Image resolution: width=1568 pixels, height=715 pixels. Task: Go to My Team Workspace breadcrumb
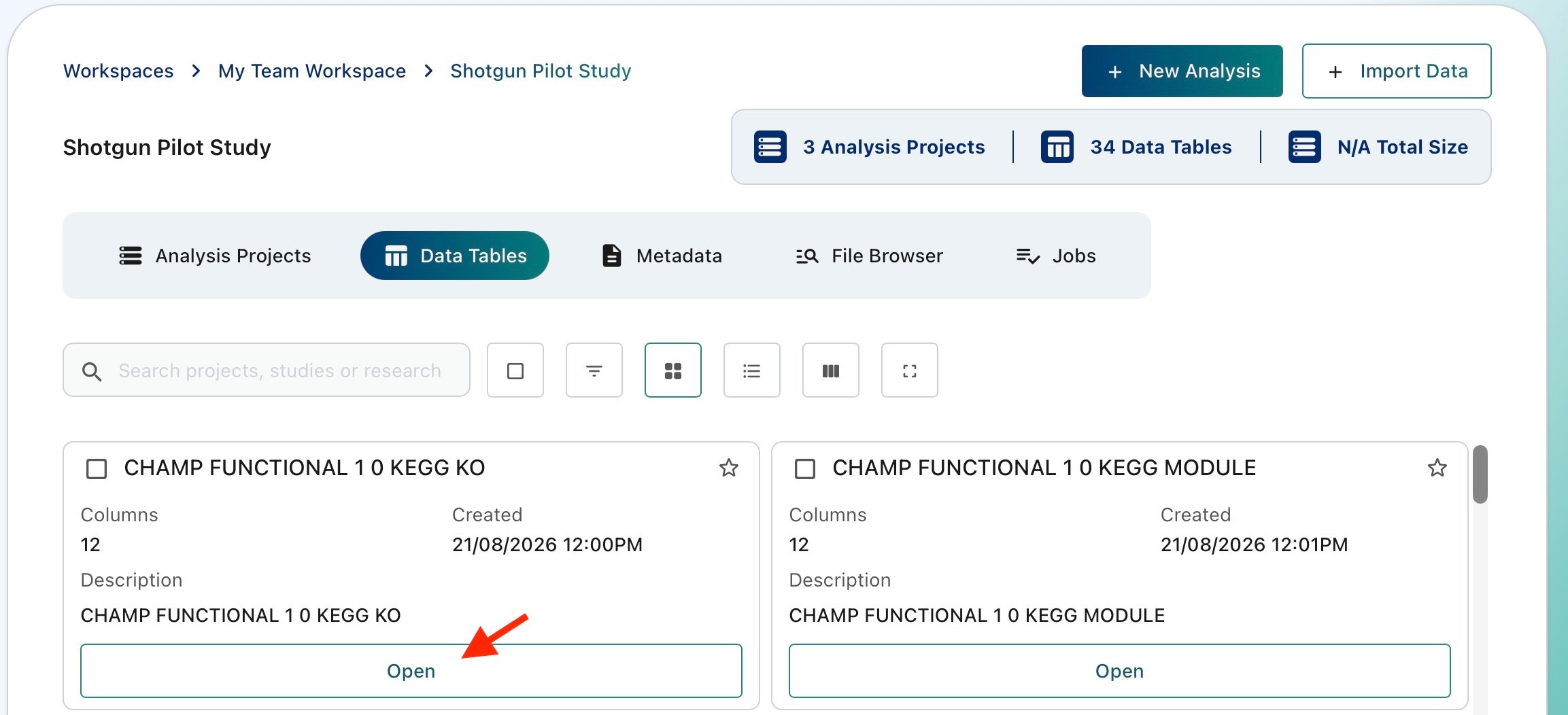pos(312,71)
